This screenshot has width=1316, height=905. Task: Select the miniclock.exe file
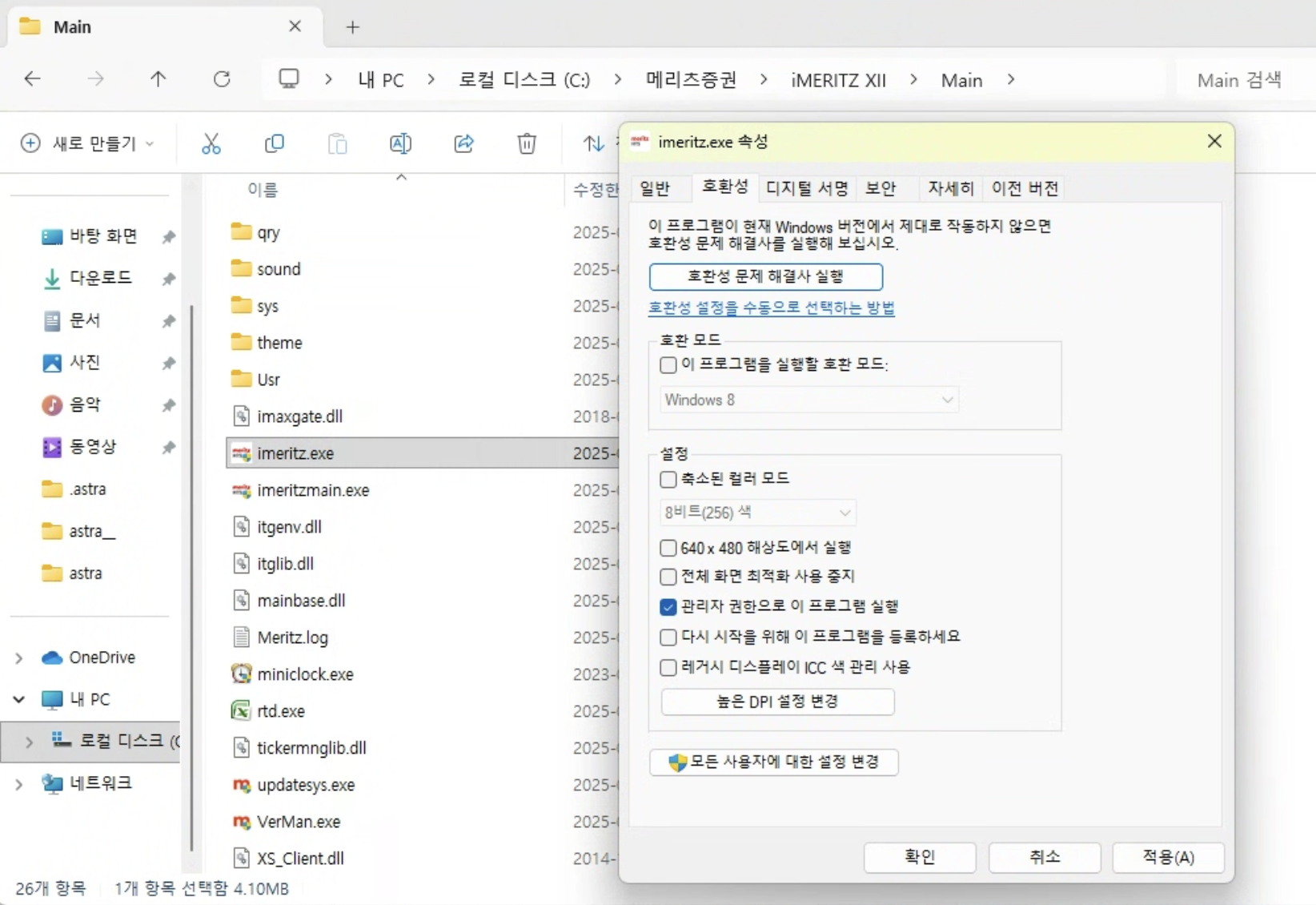tap(305, 674)
